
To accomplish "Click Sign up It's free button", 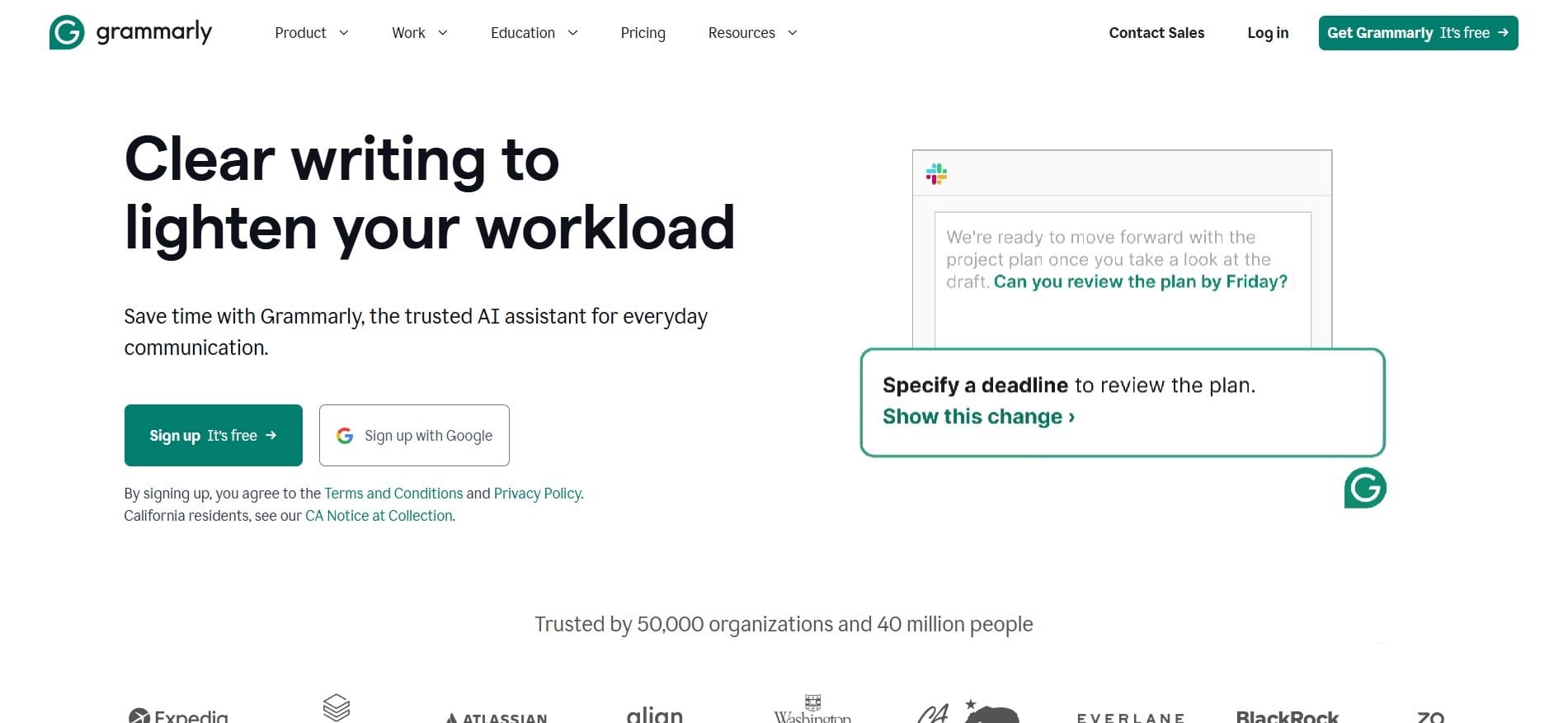I will tap(214, 435).
